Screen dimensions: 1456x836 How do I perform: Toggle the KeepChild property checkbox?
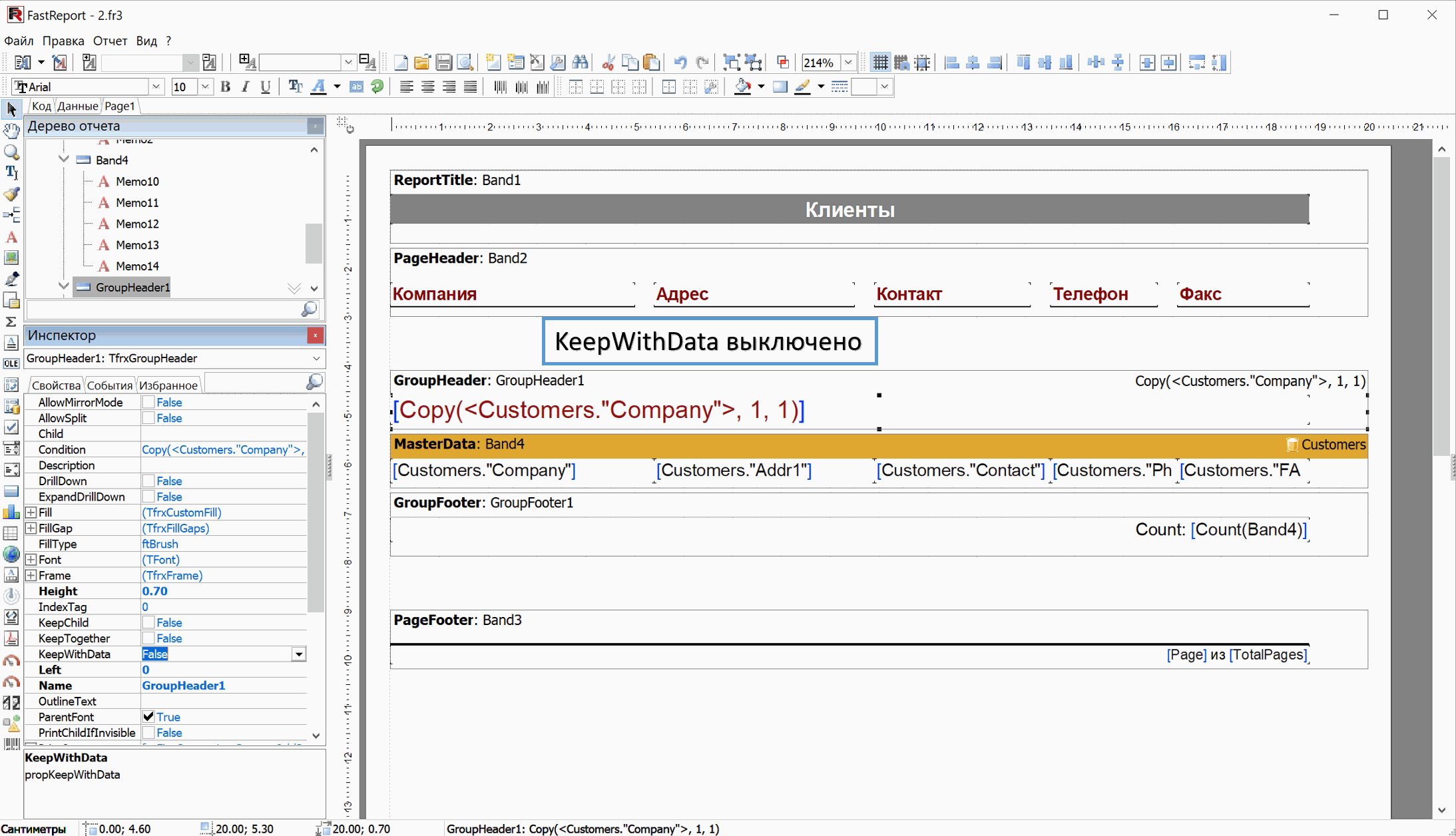click(x=148, y=622)
